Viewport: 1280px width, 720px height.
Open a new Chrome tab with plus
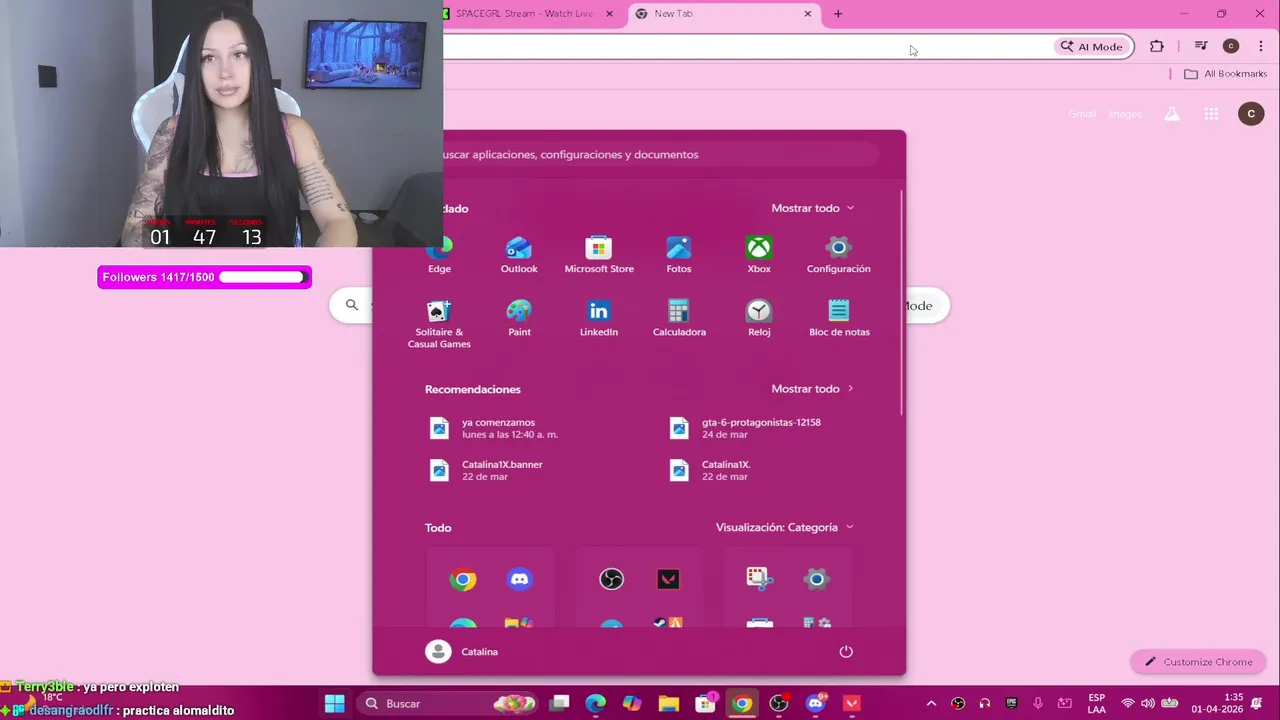pos(838,14)
